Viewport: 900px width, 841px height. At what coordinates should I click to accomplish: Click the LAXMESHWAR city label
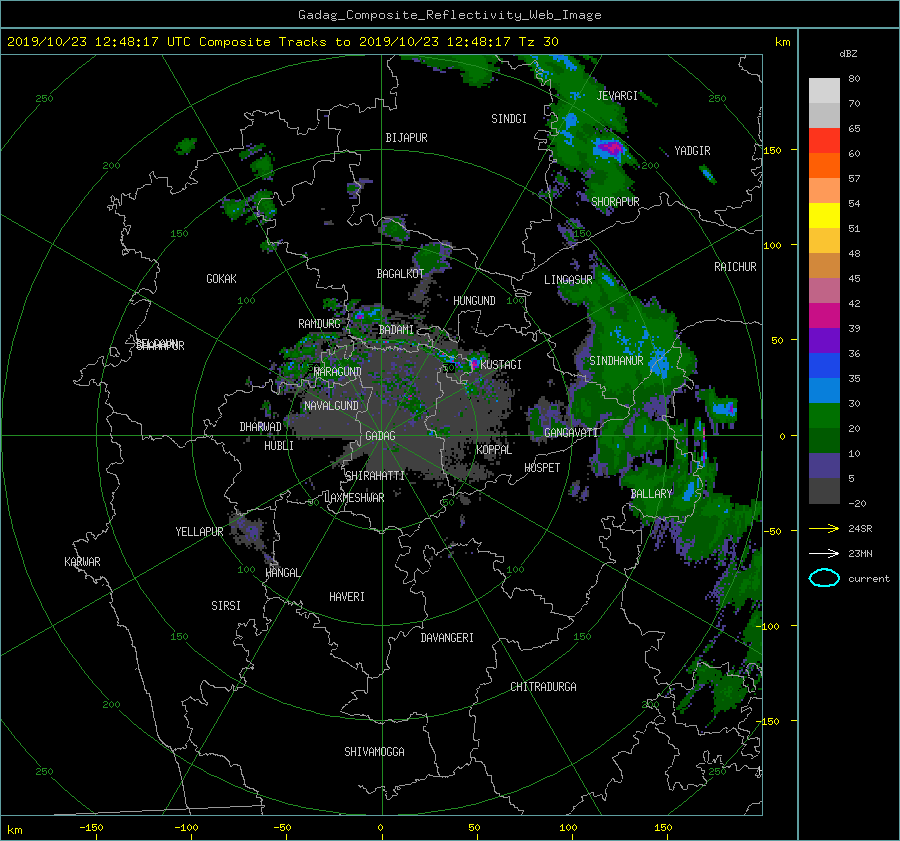[355, 498]
